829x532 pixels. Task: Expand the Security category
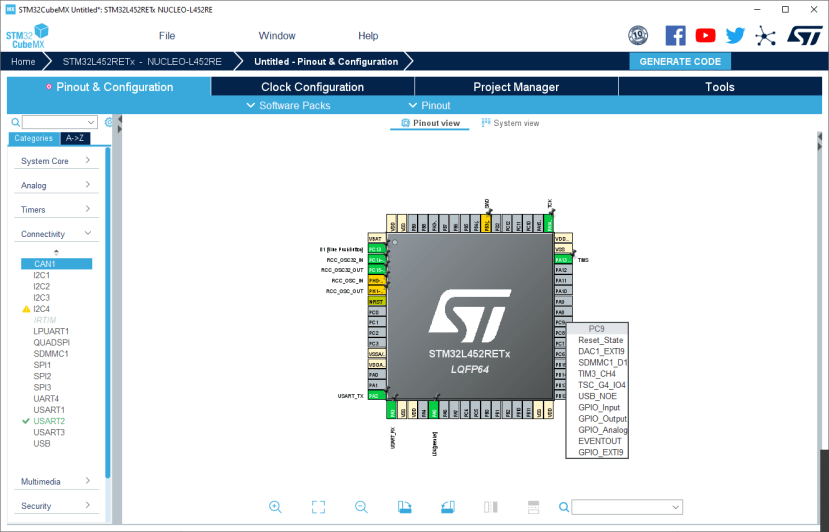click(56, 506)
